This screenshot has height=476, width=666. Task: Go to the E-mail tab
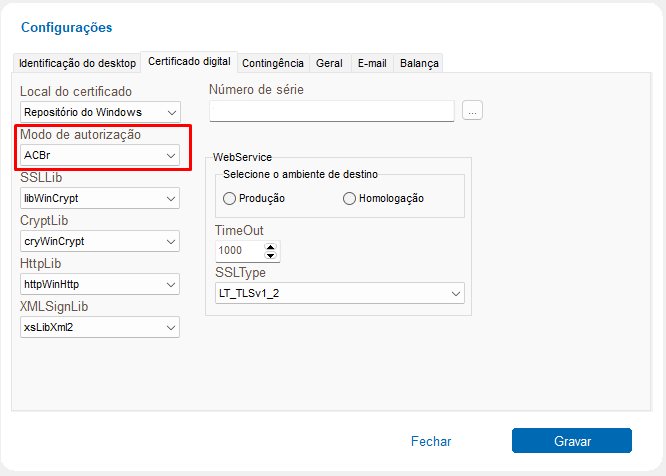372,63
